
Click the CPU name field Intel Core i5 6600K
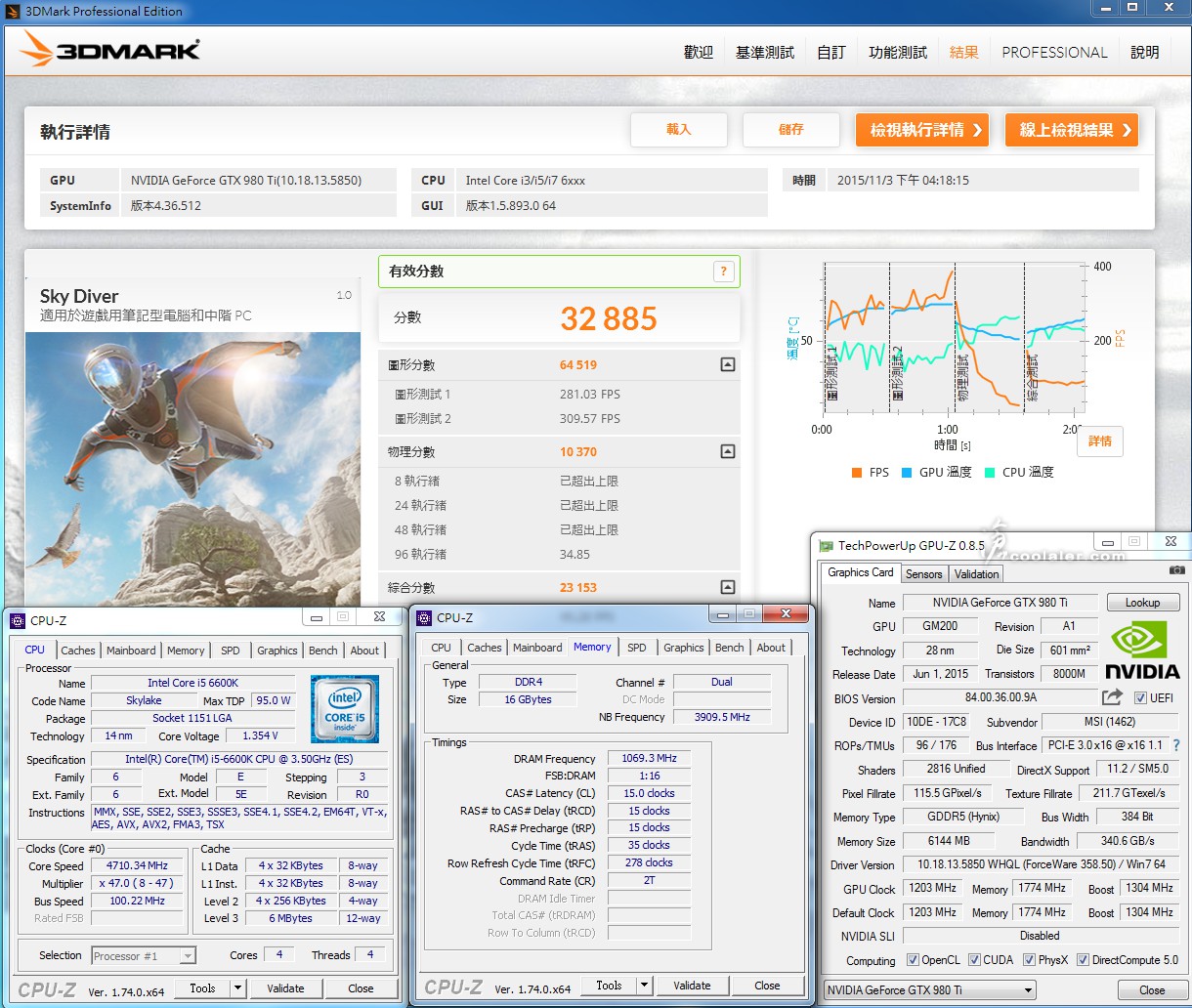click(192, 683)
